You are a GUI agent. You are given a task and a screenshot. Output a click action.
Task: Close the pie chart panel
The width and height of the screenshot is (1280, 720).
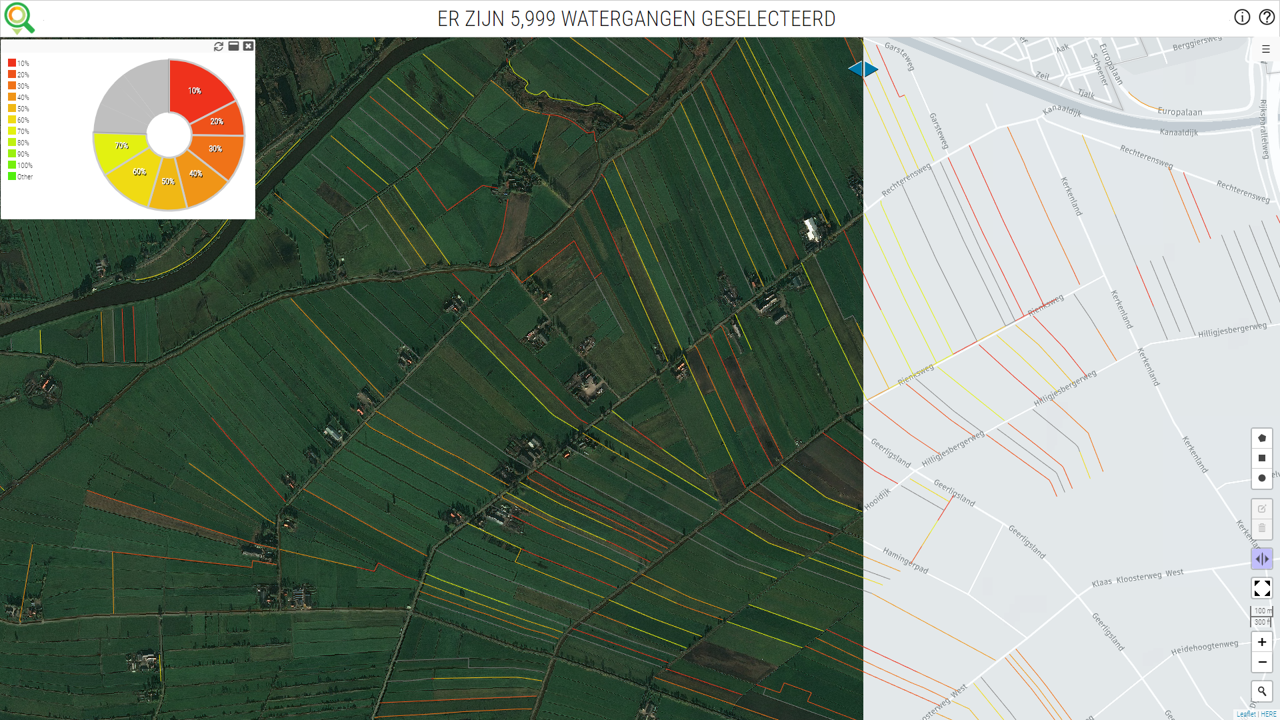click(248, 46)
